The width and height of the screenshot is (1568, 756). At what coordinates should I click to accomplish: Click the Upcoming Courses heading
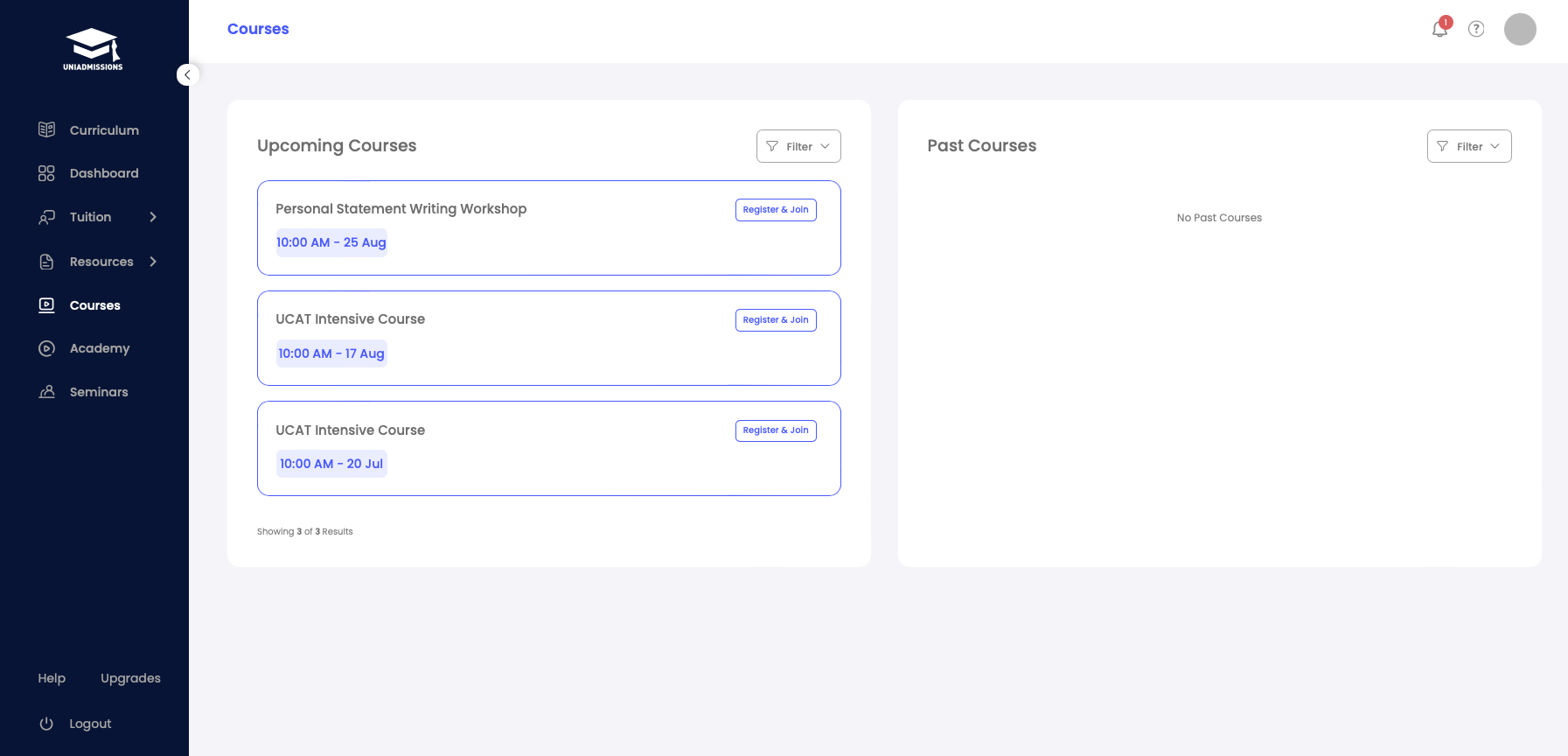337,145
